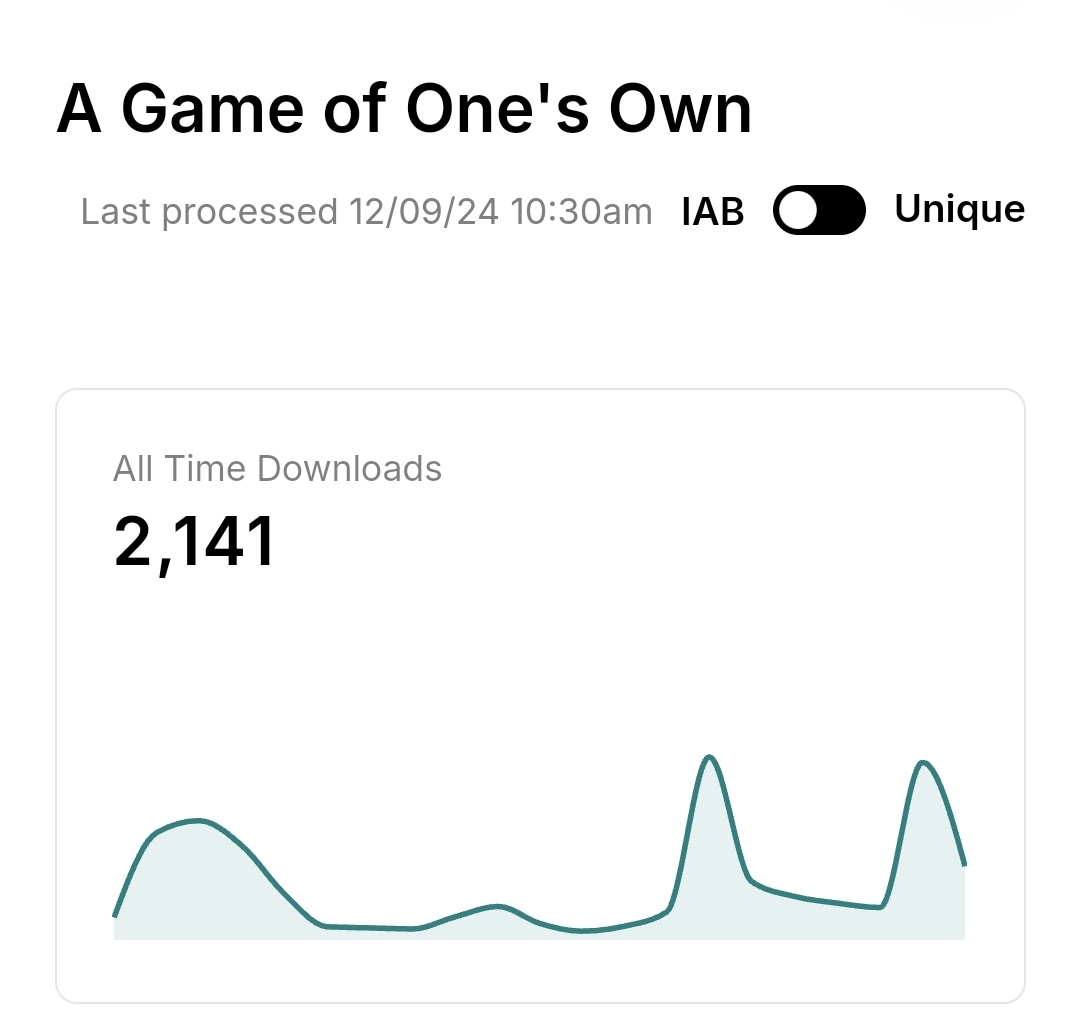The image size is (1080, 1012).
Task: Click the All Time Downloads label
Action: (x=277, y=468)
